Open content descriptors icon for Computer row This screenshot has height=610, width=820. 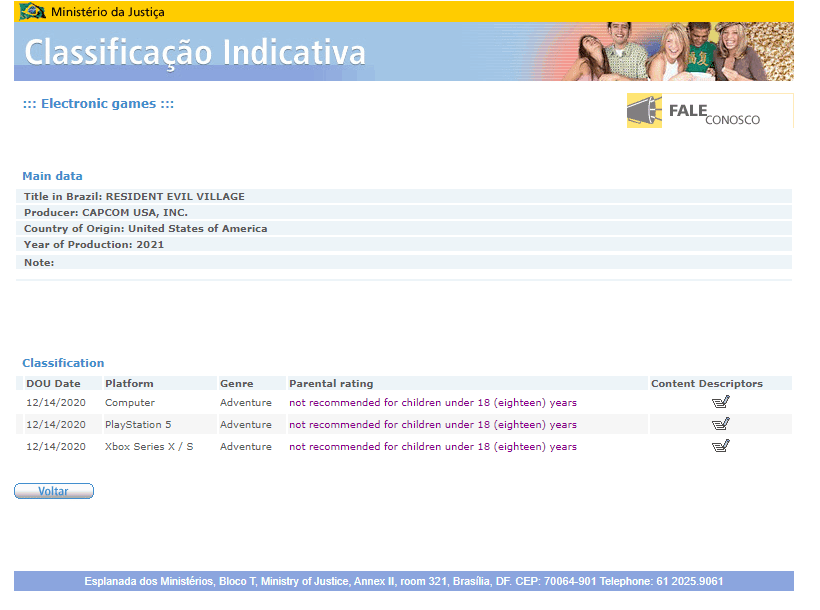click(x=720, y=402)
